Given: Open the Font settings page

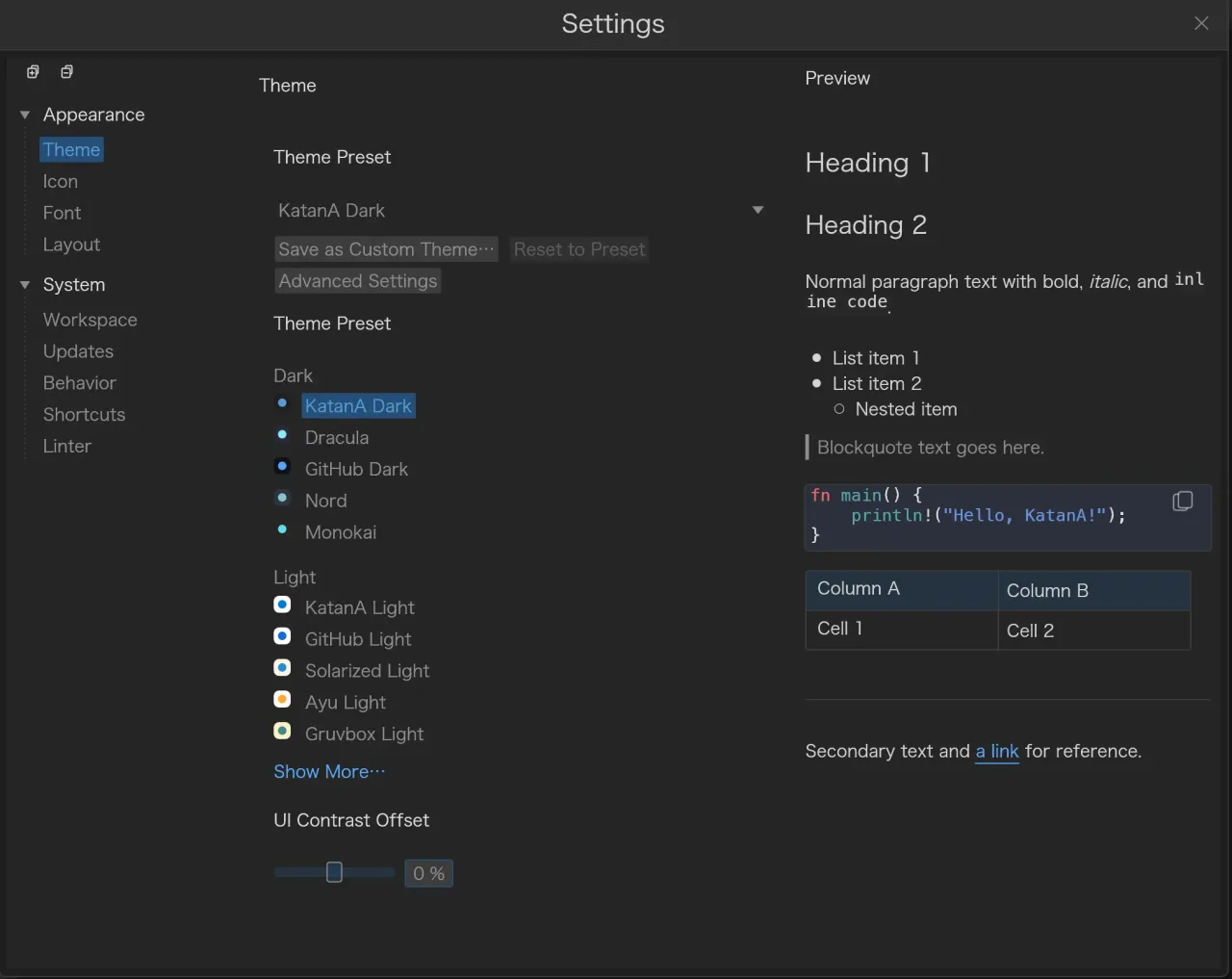Looking at the screenshot, I should coord(62,214).
